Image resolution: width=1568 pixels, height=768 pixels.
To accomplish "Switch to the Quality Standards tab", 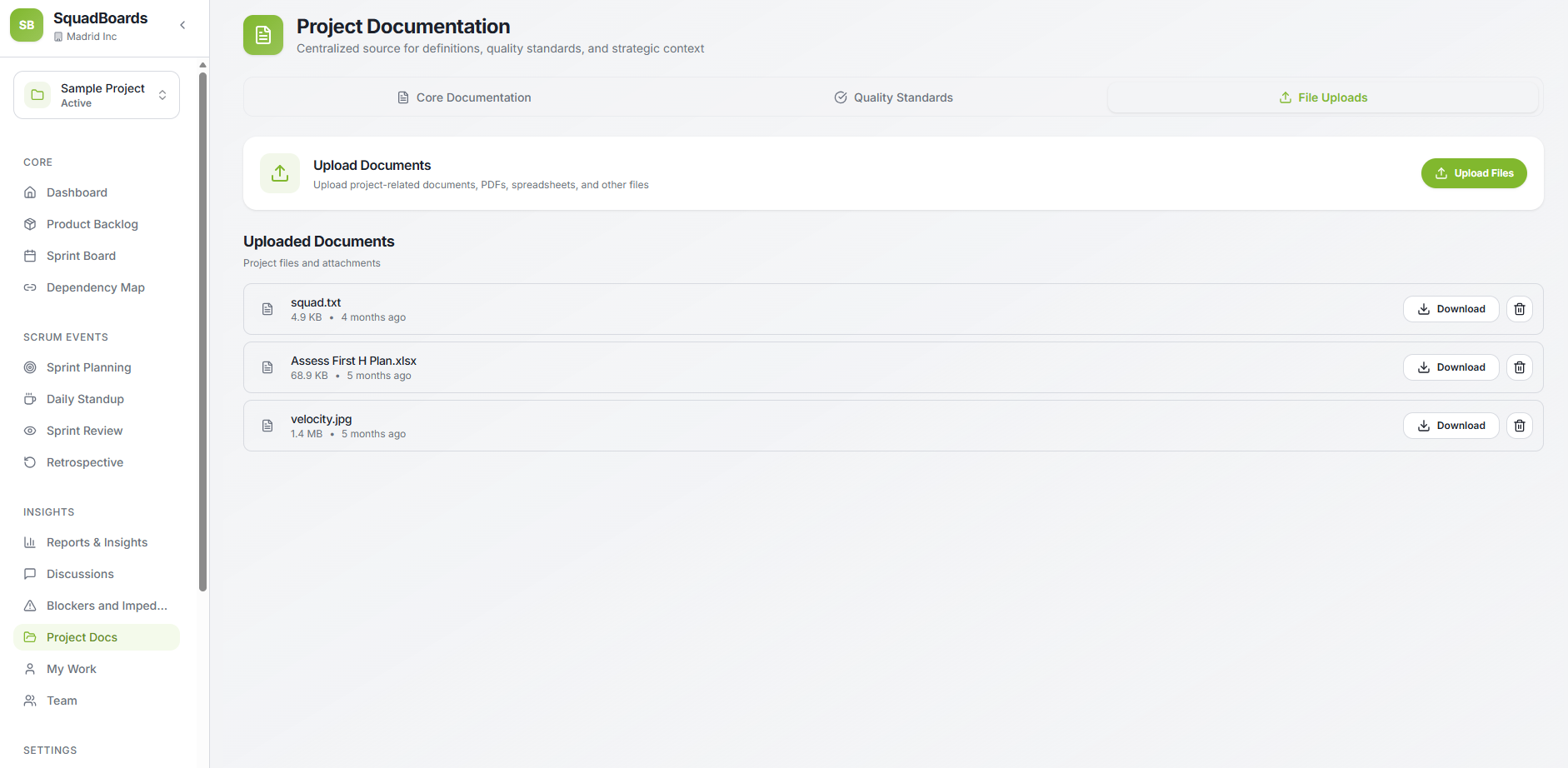I will click(893, 97).
